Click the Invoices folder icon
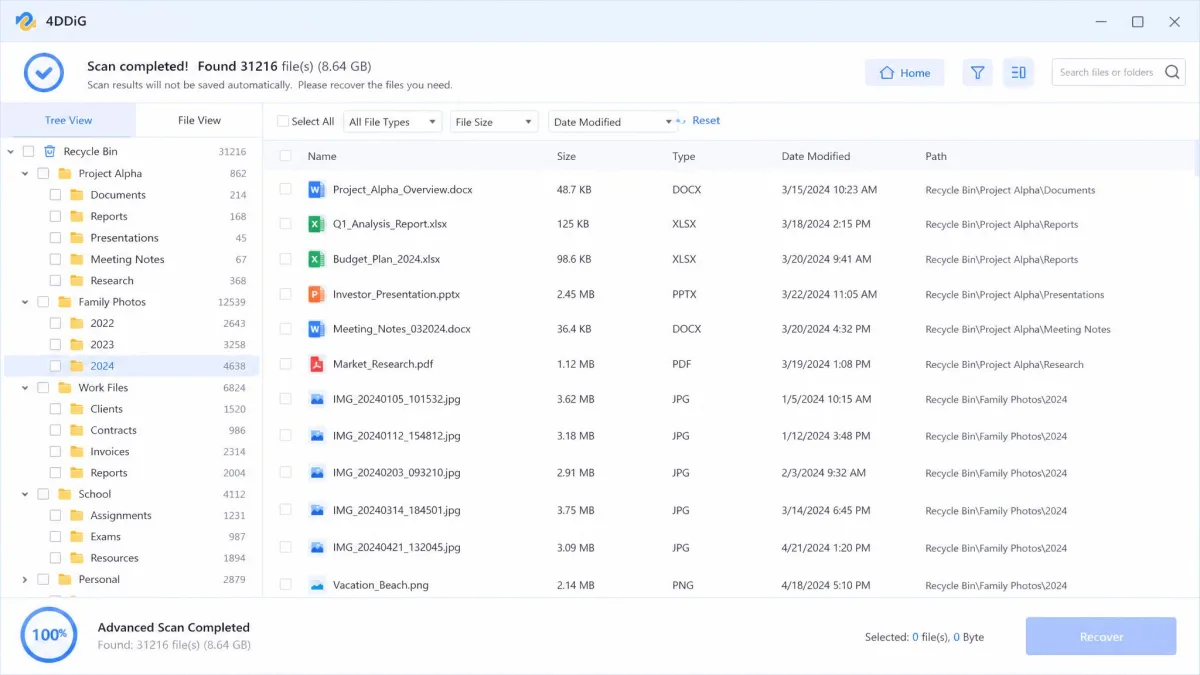Image resolution: width=1200 pixels, height=675 pixels. [x=77, y=451]
